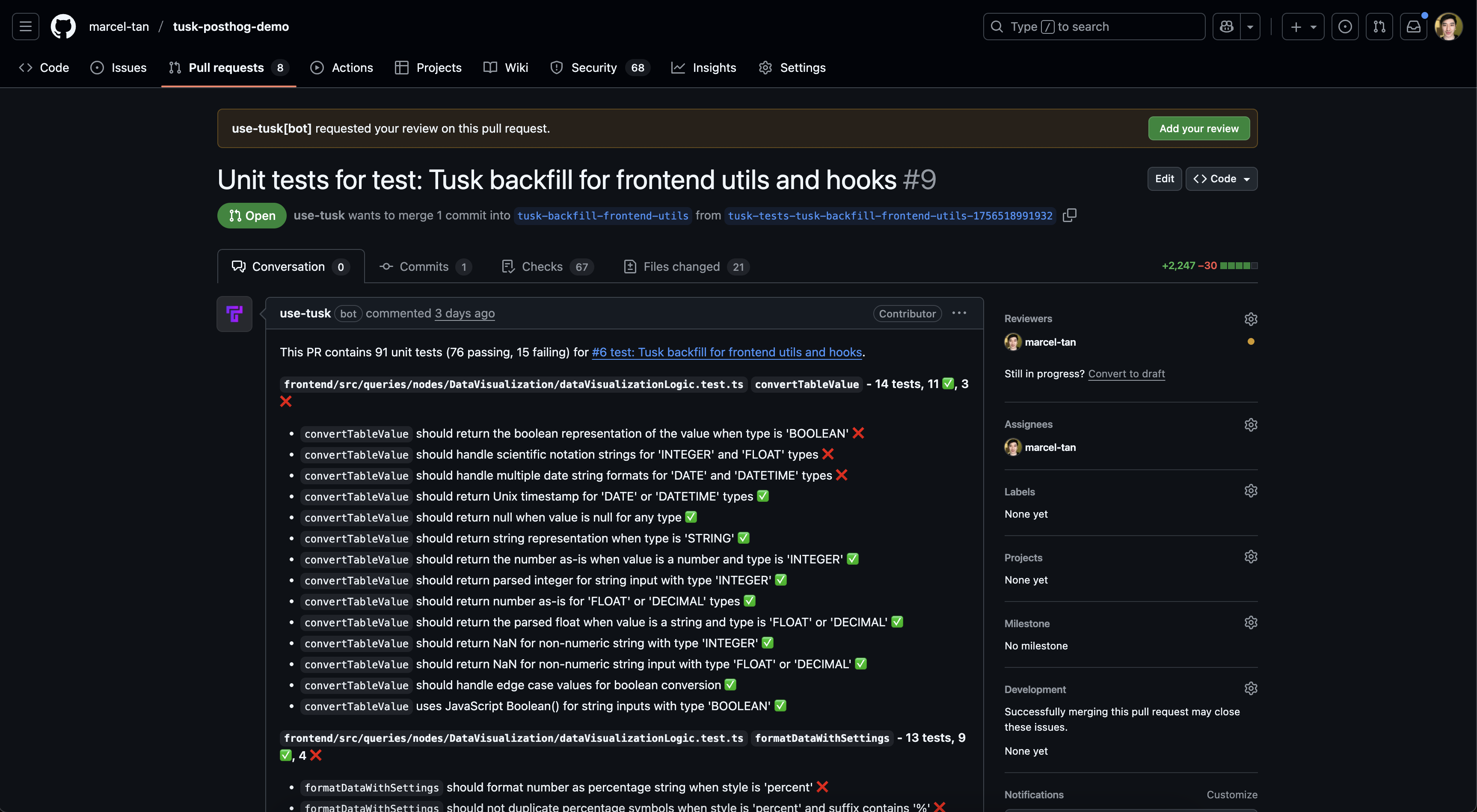Switch to the Actions tab
1477x812 pixels.
coord(342,68)
